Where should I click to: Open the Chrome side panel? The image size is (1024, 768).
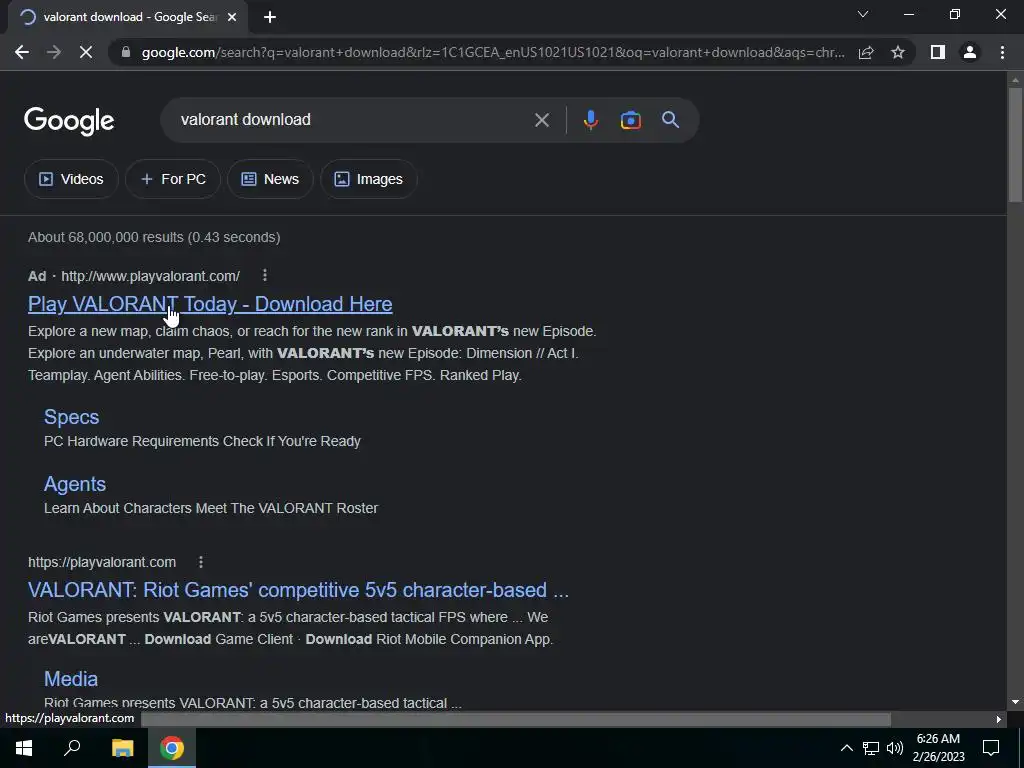point(938,52)
